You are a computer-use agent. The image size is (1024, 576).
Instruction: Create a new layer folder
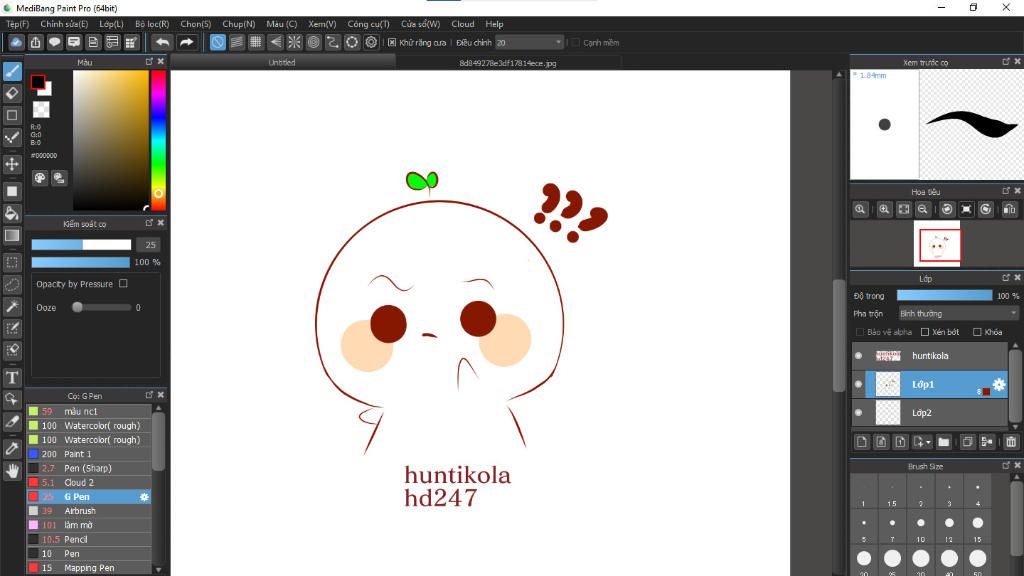click(x=944, y=442)
